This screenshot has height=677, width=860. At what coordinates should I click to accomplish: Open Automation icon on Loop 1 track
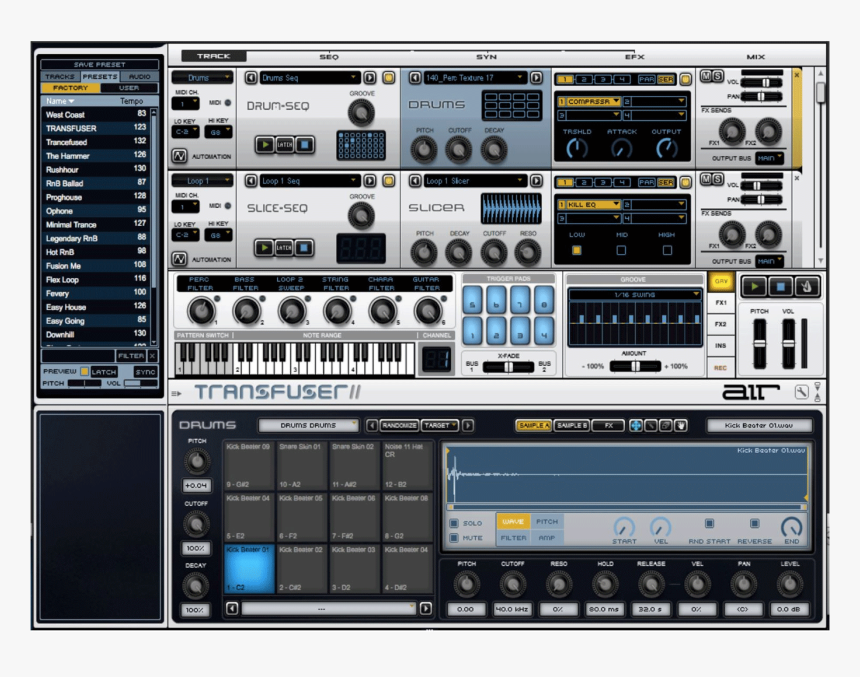pyautogui.click(x=179, y=259)
